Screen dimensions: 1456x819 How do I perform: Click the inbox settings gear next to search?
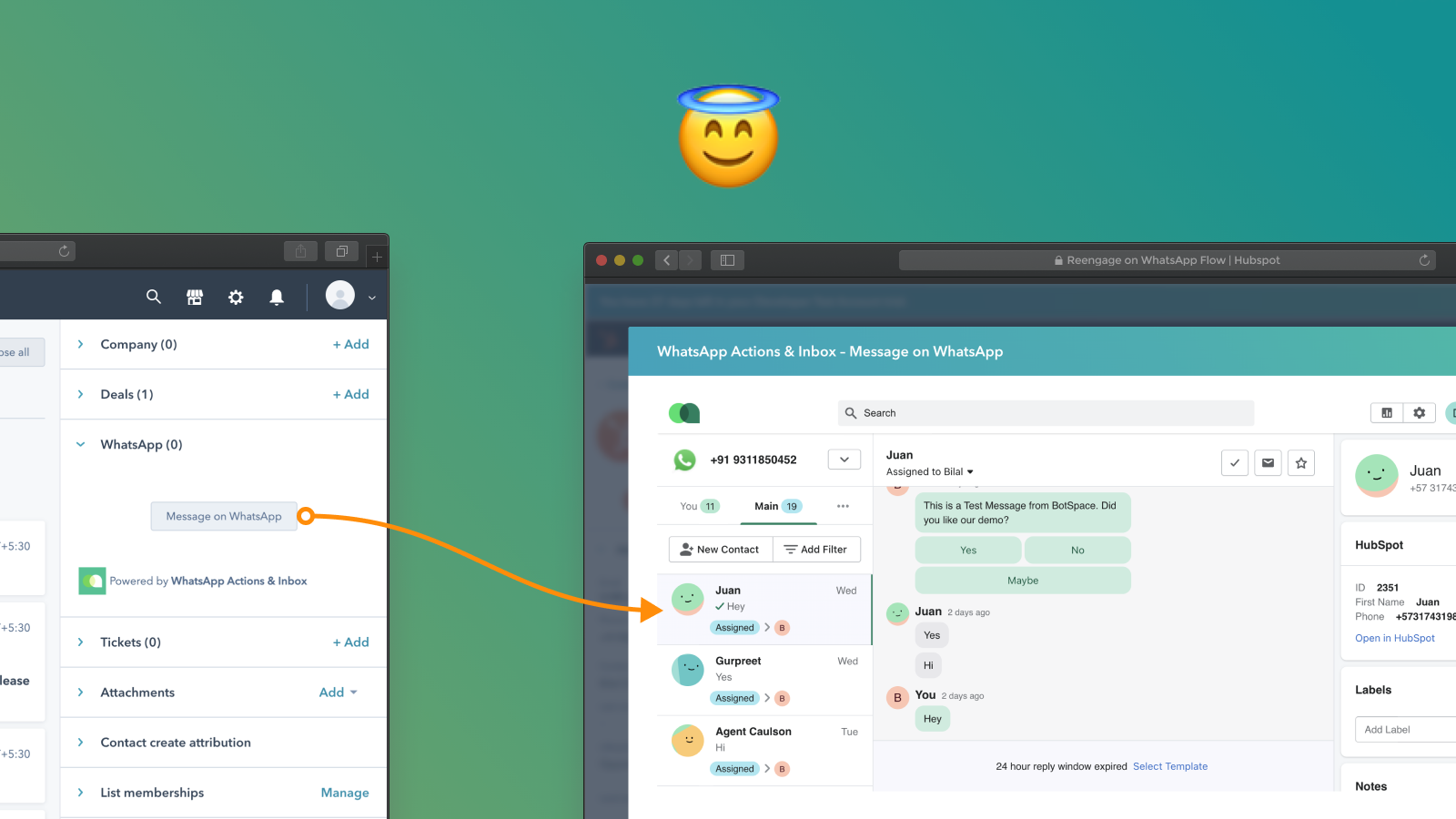tap(1419, 413)
